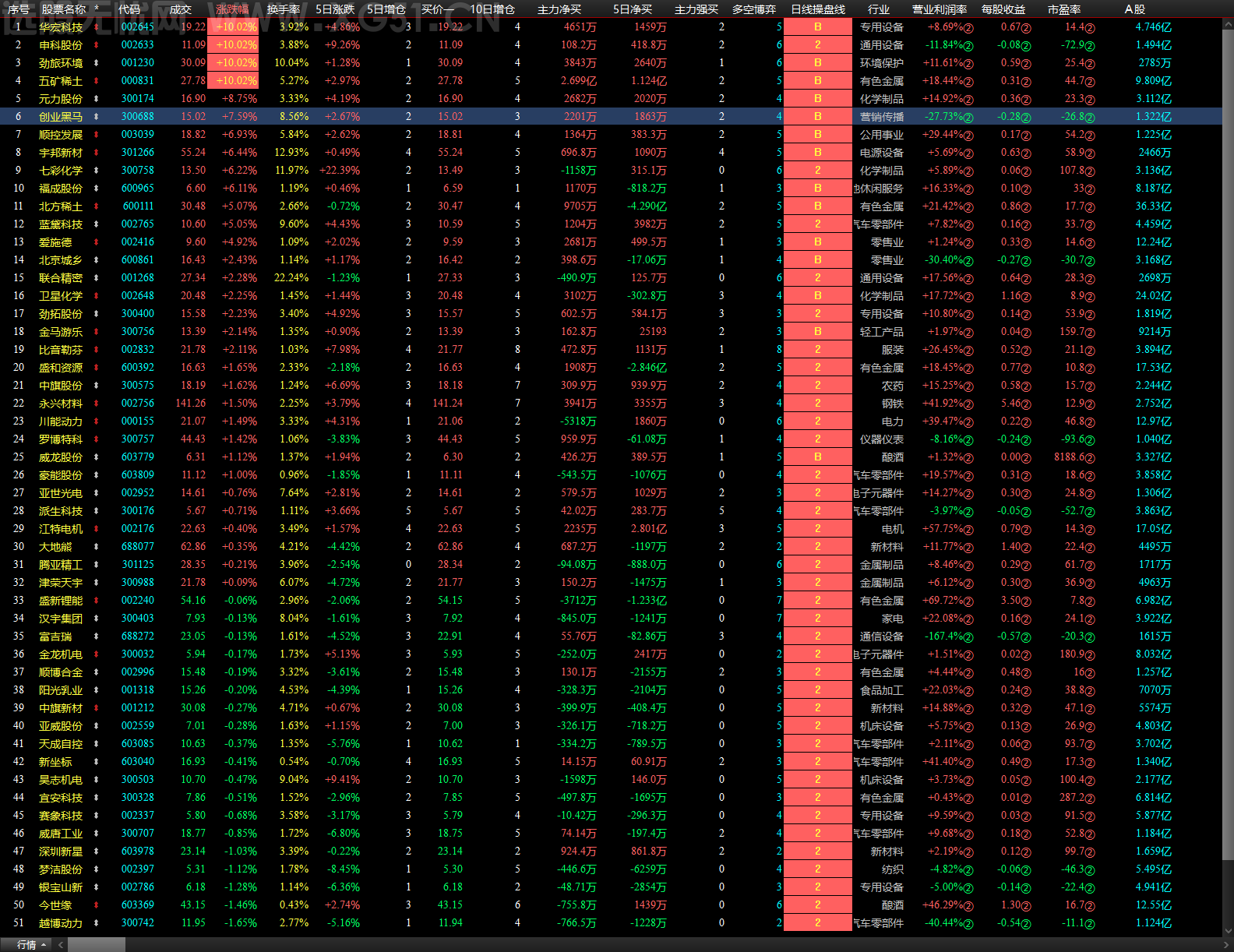
Task: Click the 市盈率 column header
Action: [x=1064, y=9]
